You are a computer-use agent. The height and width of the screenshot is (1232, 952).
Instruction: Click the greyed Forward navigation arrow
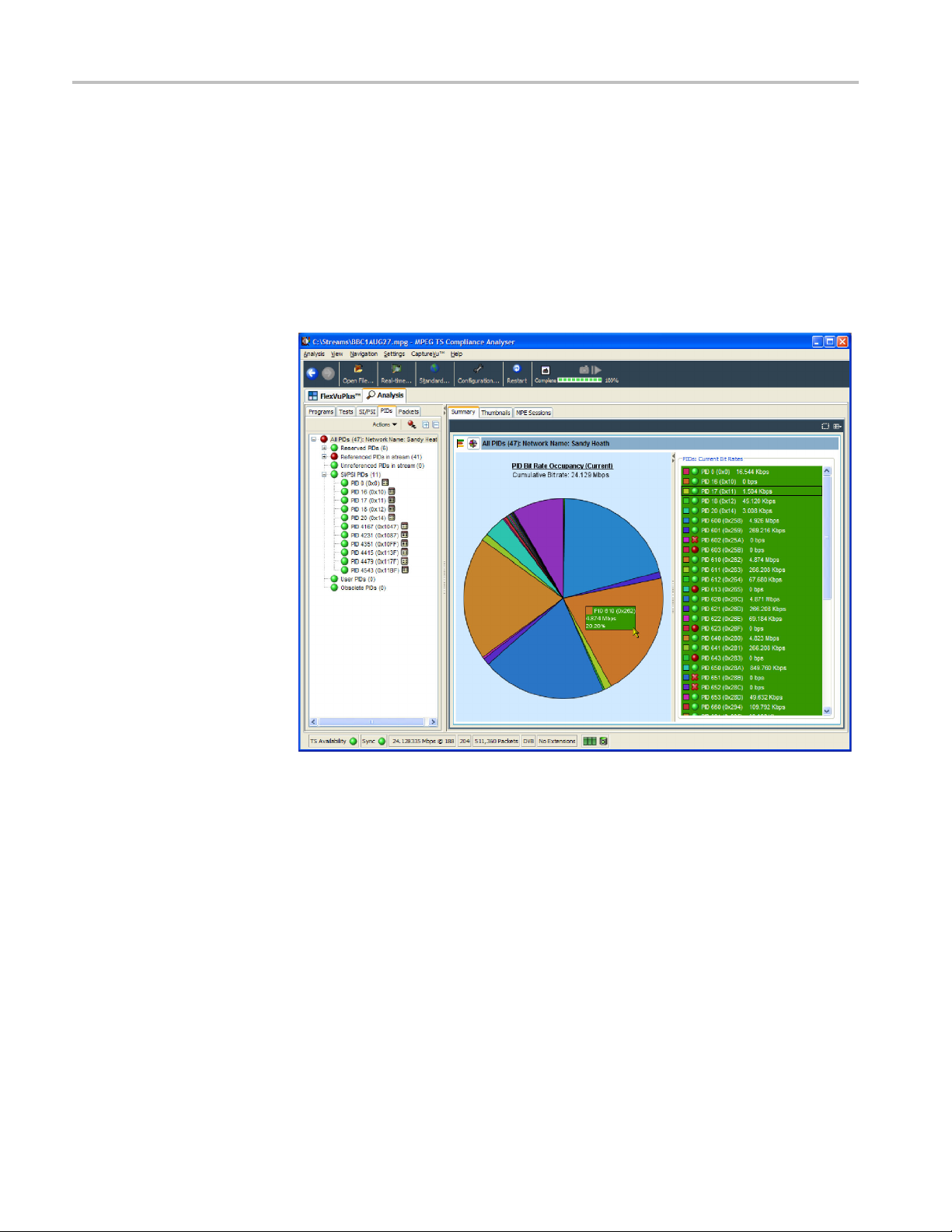(328, 374)
